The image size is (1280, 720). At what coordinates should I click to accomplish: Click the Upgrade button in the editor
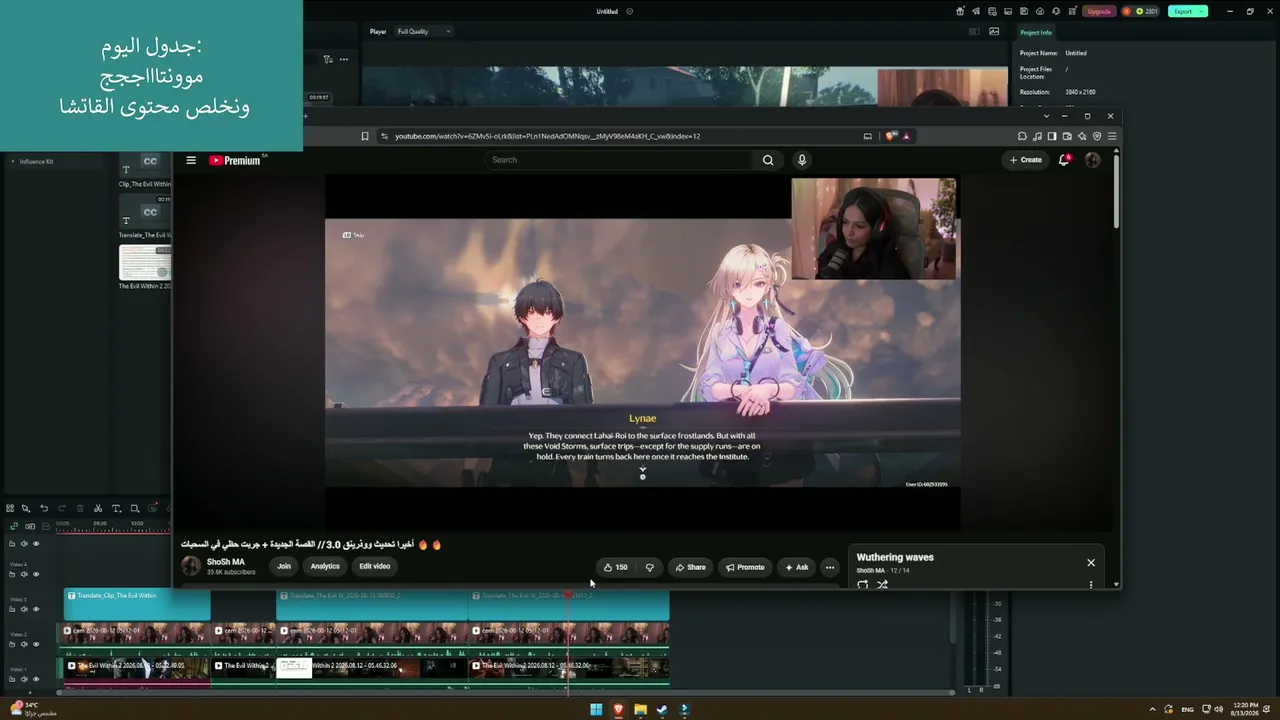tap(1099, 11)
